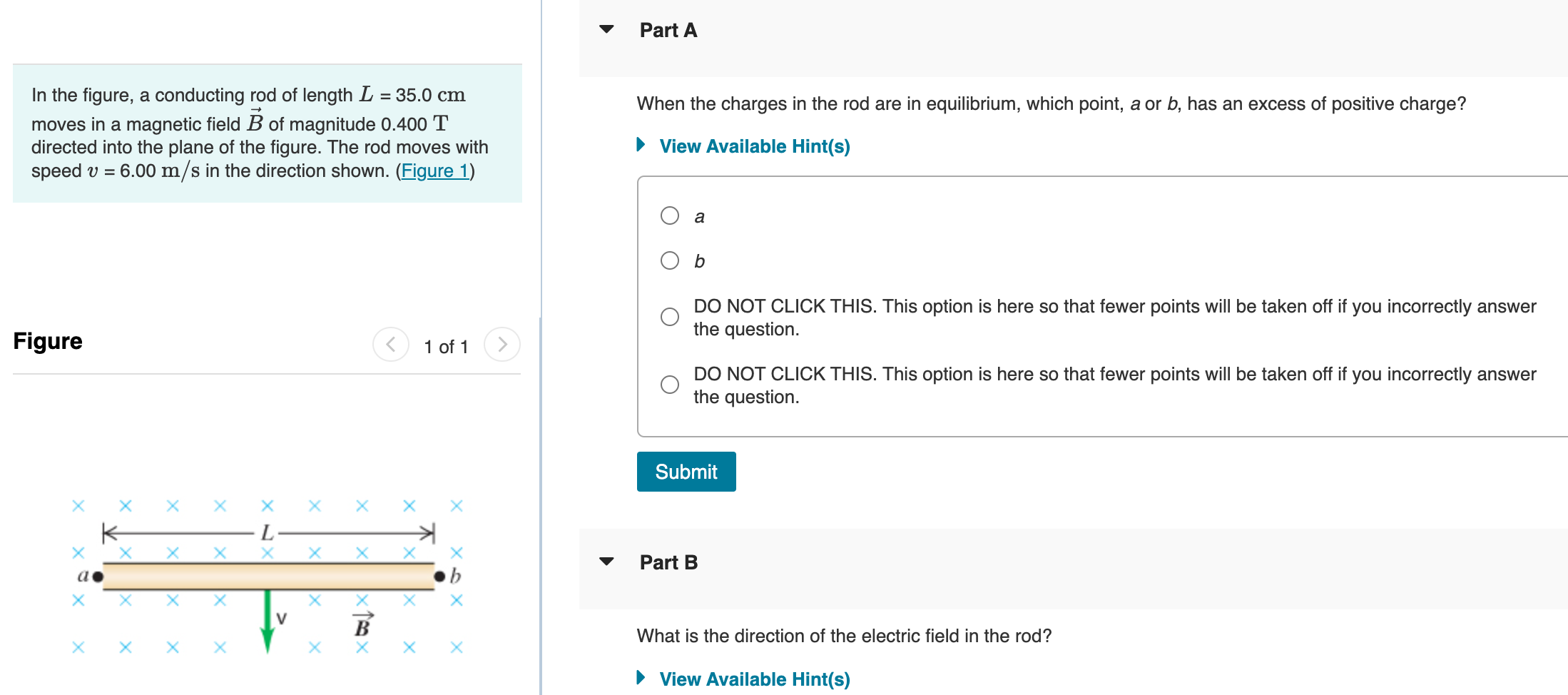Collapse the Part B section
The height and width of the screenshot is (695, 1568).
click(x=606, y=562)
